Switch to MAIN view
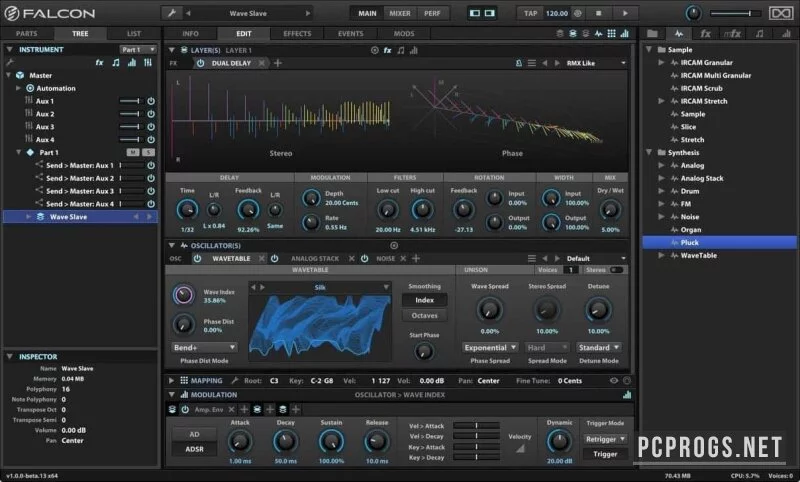The width and height of the screenshot is (800, 482). tap(367, 13)
